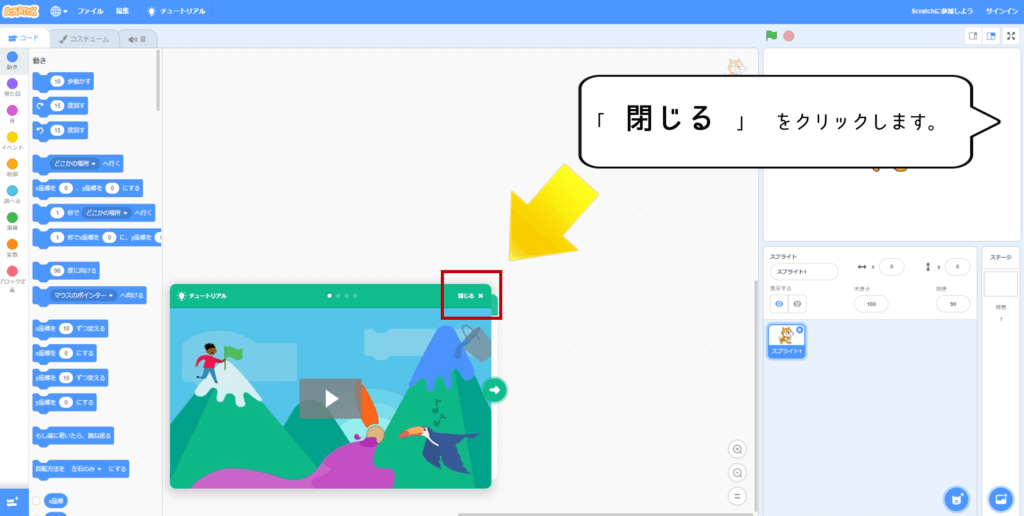Select the 見た目 purple block category
Screen dimensions: 1024x516
tap(12, 87)
